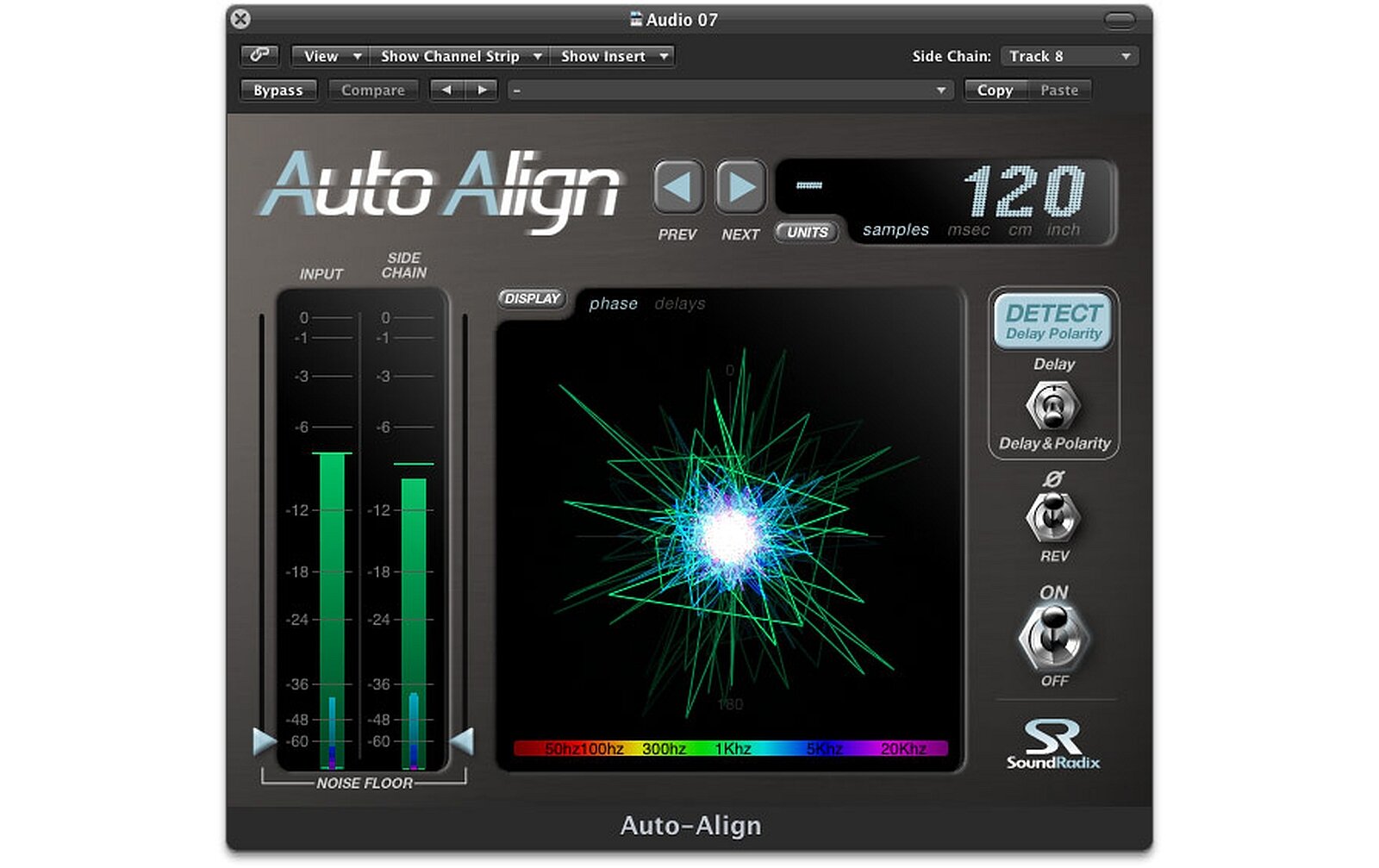The height and width of the screenshot is (868, 1379).
Task: Click the frequency color spectrum bar
Action: [731, 748]
